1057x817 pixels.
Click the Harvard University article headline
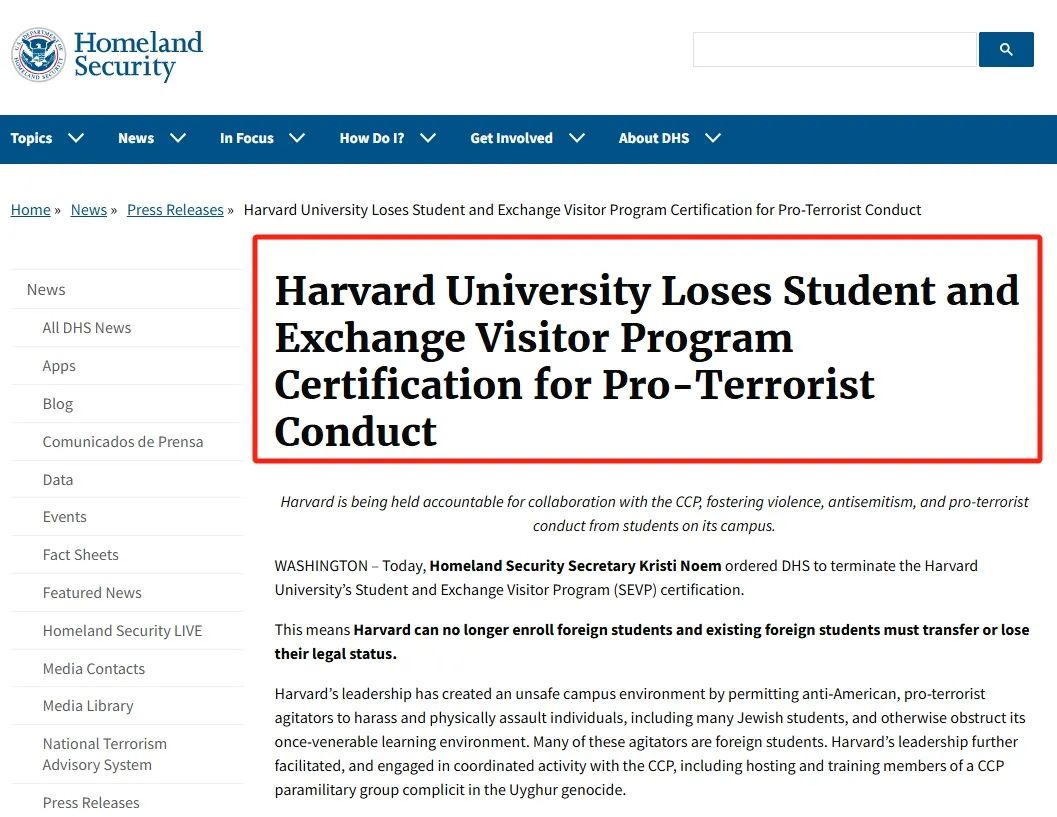coord(646,361)
